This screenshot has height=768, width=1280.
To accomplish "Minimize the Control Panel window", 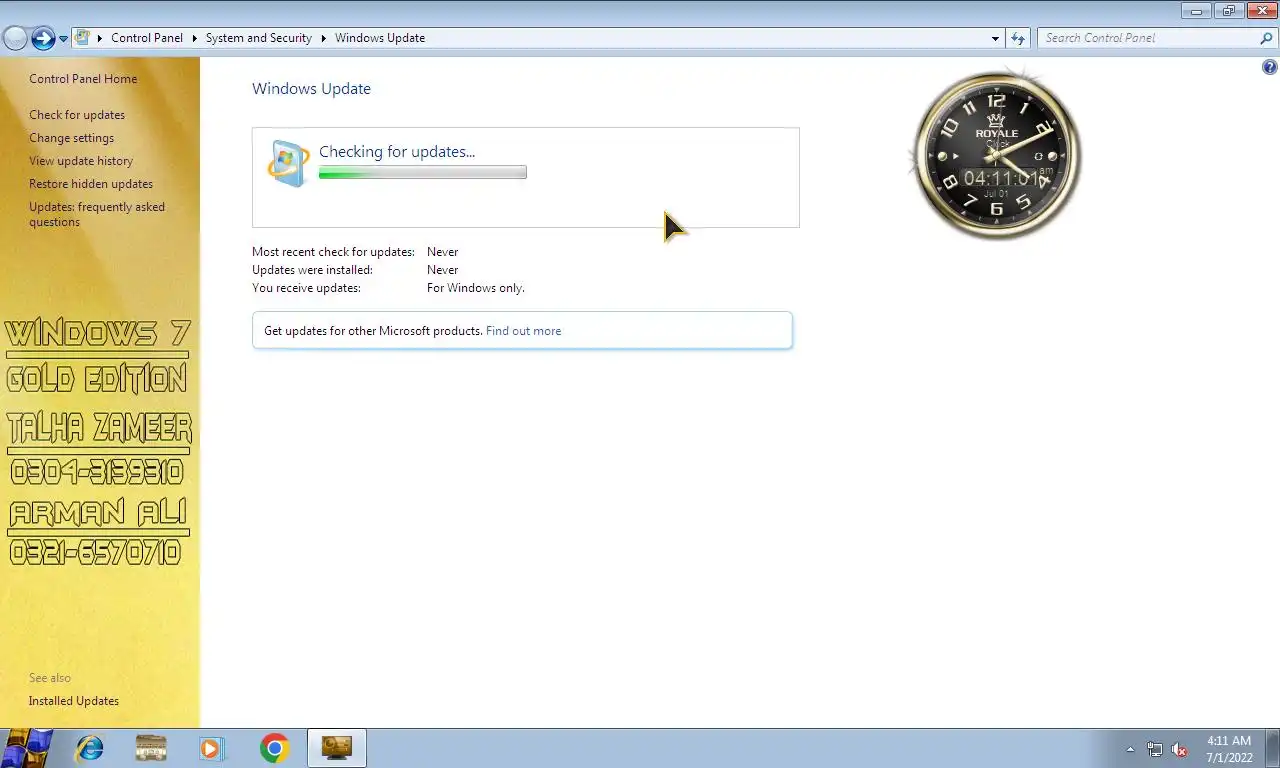I will (x=1196, y=11).
